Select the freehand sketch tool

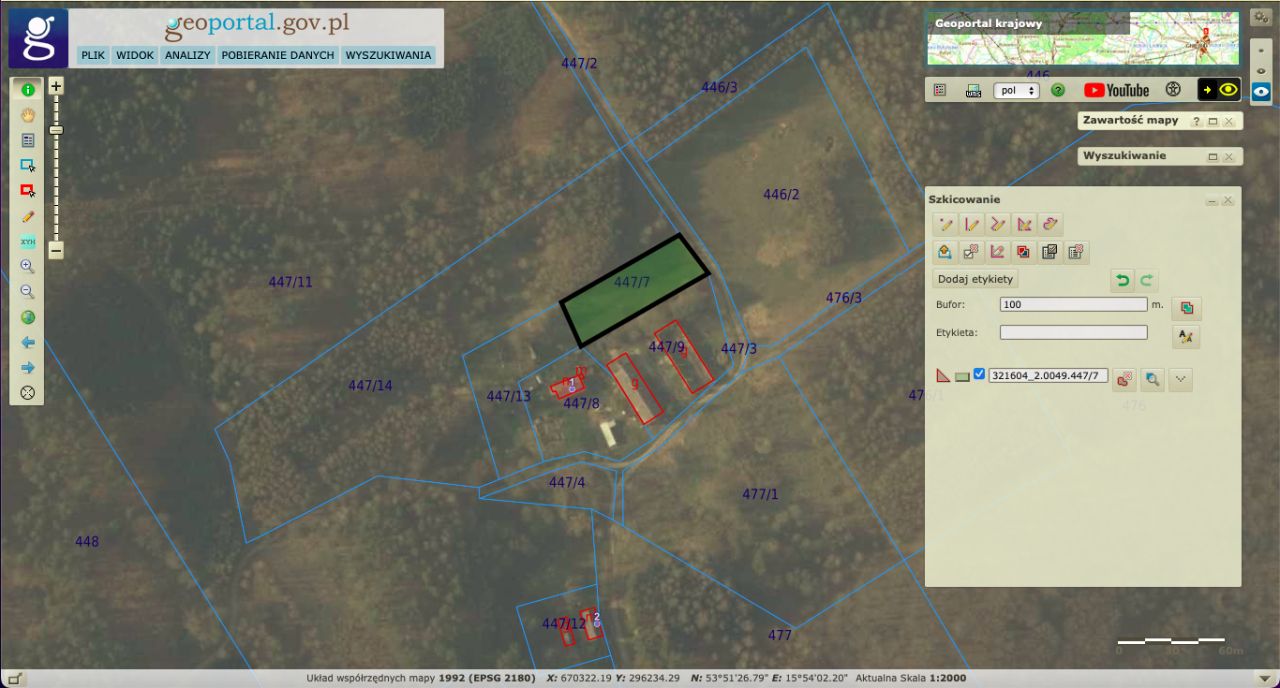coord(1049,224)
